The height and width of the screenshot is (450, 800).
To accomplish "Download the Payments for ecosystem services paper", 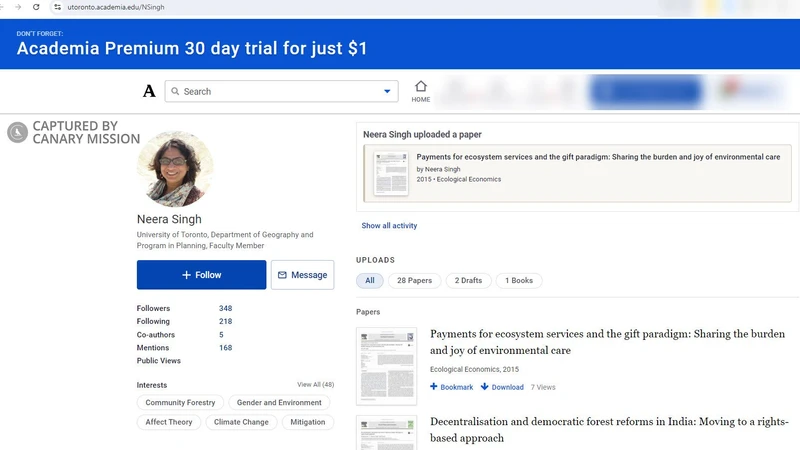I will (502, 387).
